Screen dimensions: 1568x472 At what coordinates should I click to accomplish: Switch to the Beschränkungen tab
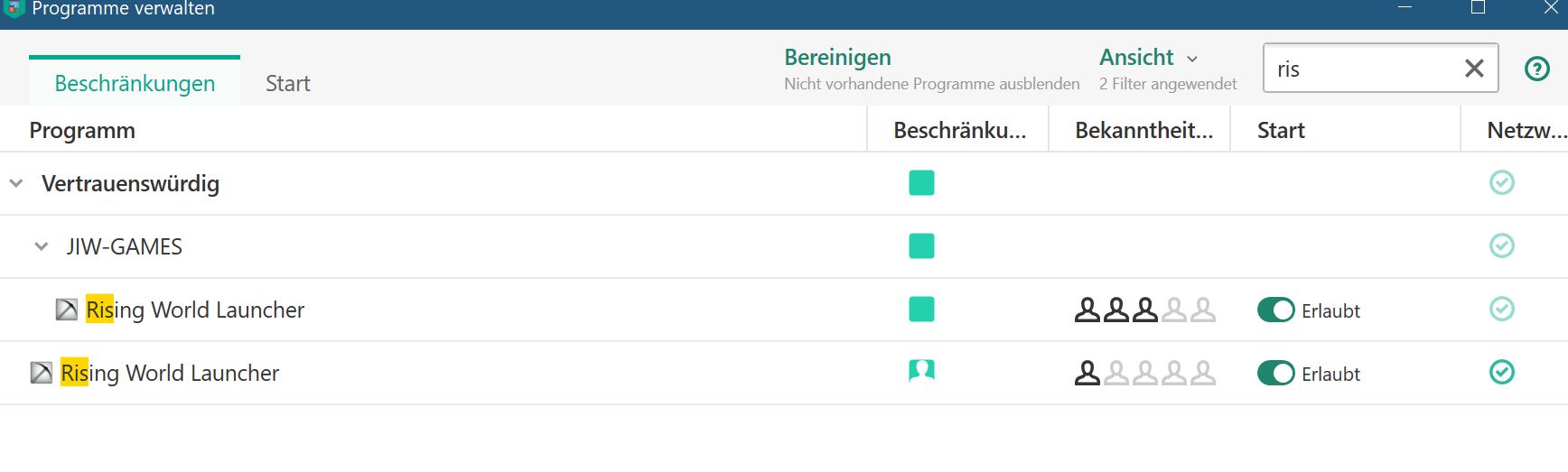pyautogui.click(x=135, y=83)
